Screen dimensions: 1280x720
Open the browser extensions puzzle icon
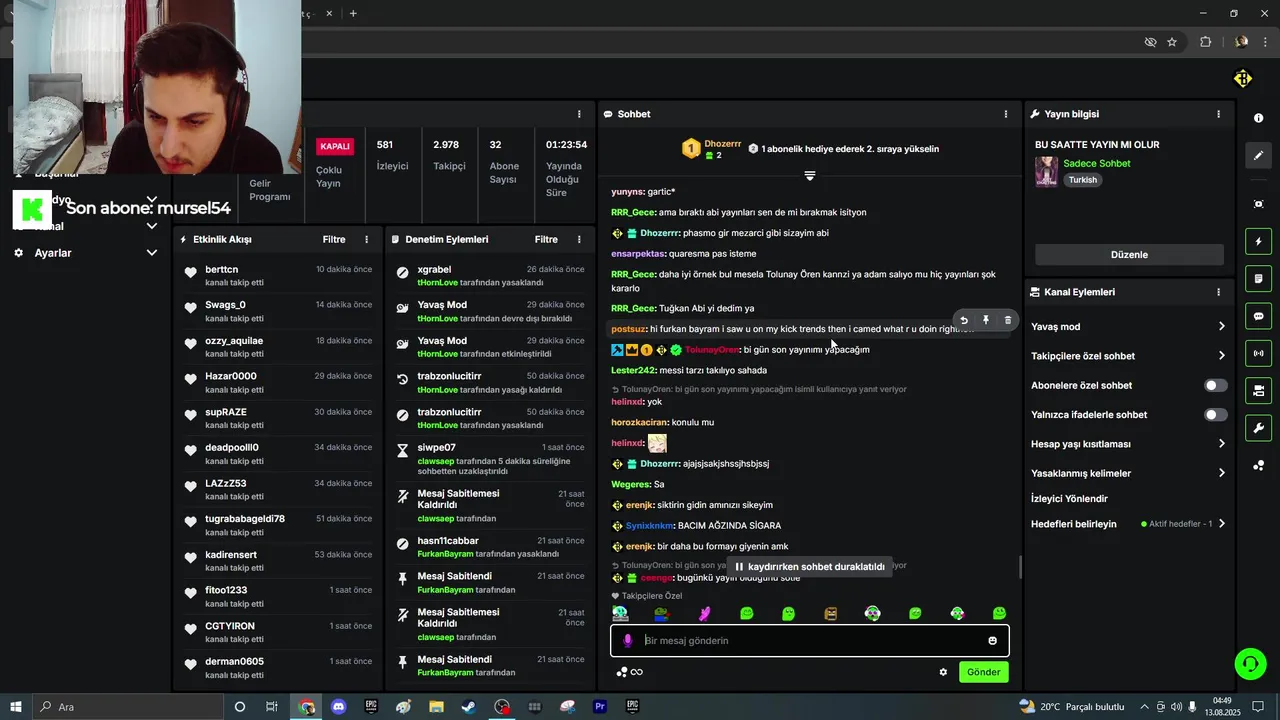click(1205, 42)
